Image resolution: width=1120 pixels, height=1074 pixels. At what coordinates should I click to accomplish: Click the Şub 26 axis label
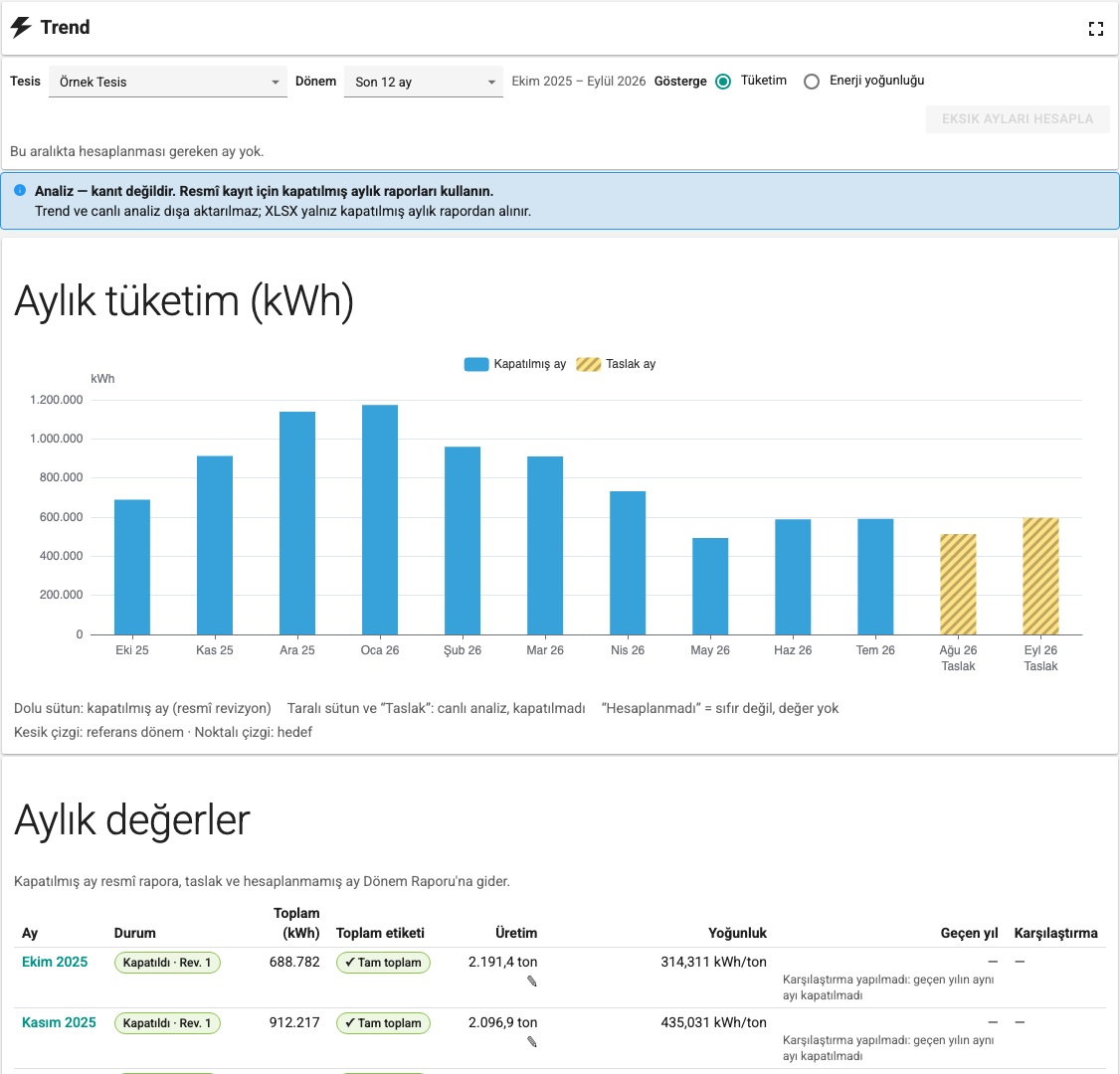click(x=463, y=650)
